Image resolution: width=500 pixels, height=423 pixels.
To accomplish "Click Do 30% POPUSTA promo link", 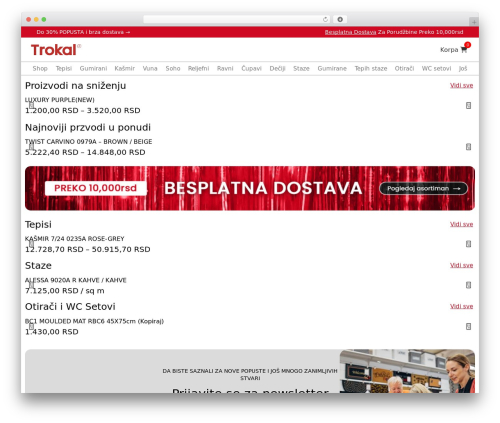I will (x=83, y=32).
